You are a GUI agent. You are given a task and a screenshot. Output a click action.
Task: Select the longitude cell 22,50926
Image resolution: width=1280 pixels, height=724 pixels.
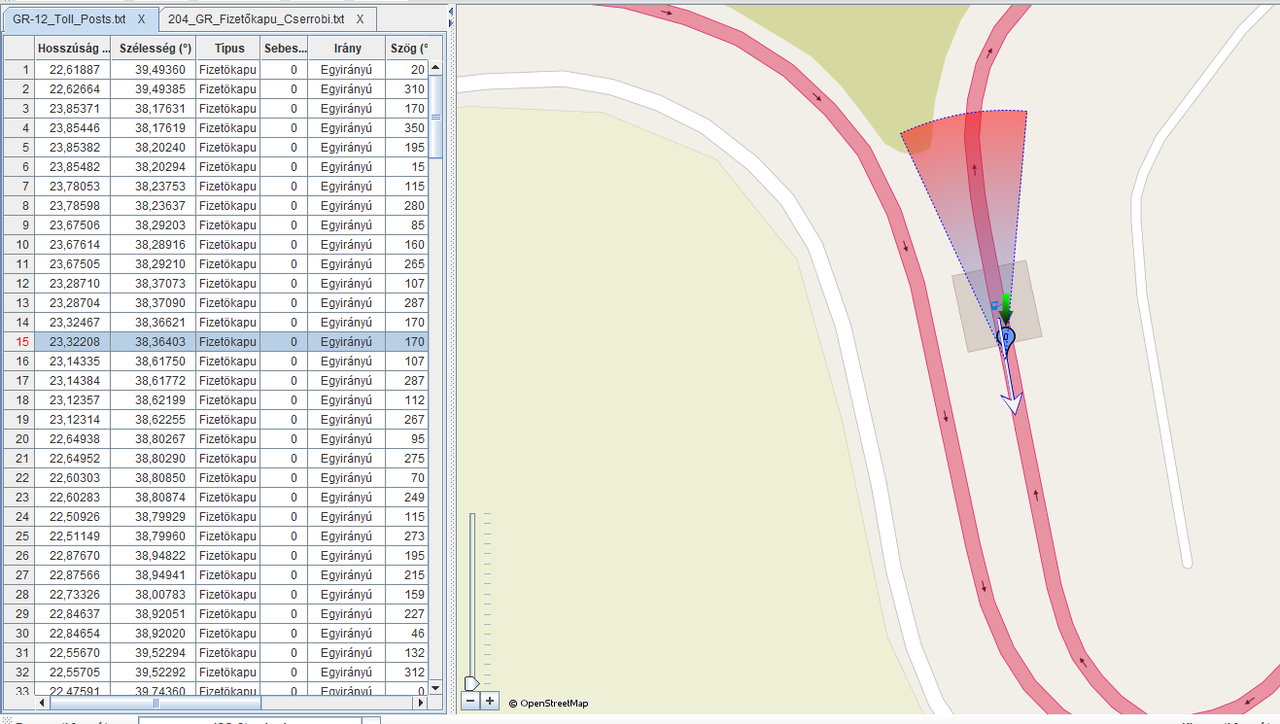point(72,517)
